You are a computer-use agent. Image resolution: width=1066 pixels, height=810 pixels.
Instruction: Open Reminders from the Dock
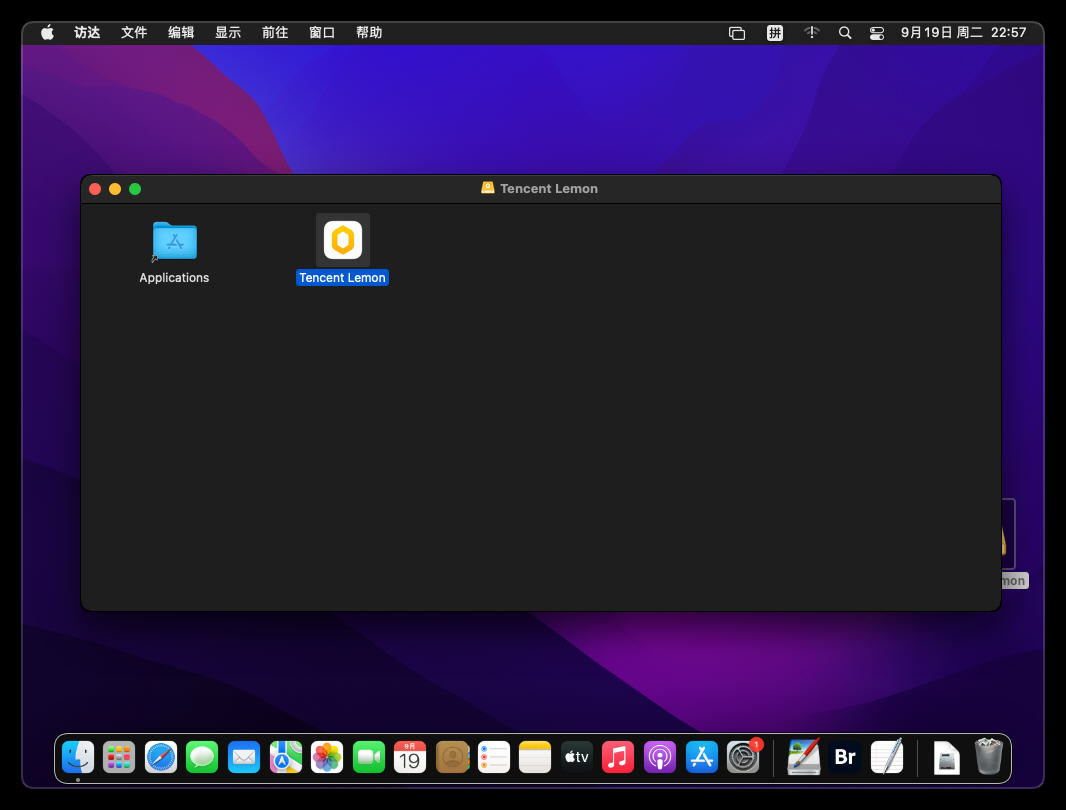pyautogui.click(x=494, y=757)
